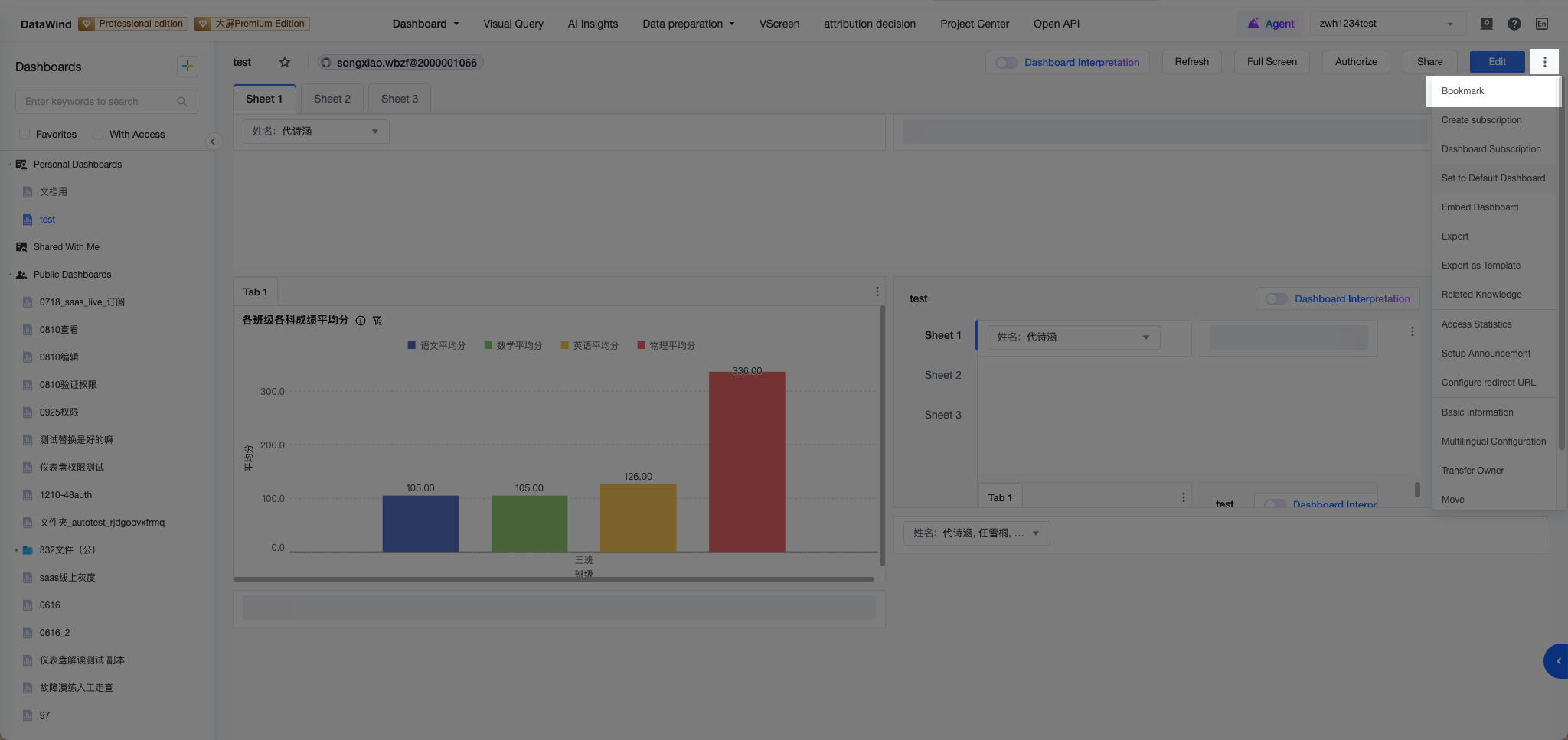Click the chart filter icon beside title

[377, 321]
